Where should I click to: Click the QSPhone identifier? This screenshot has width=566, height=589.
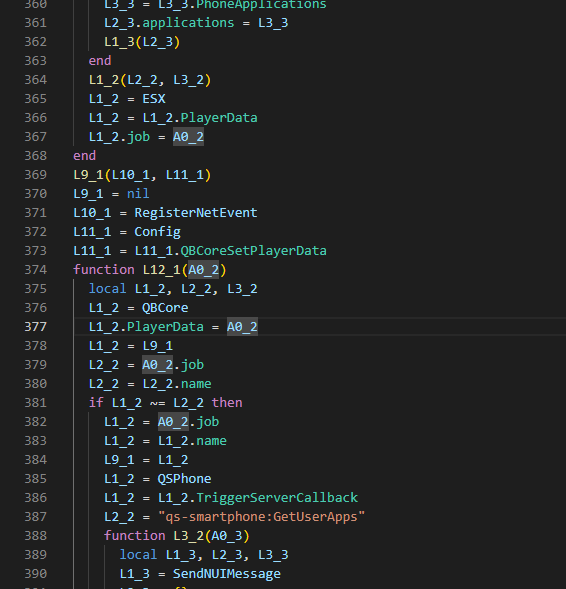point(184,478)
